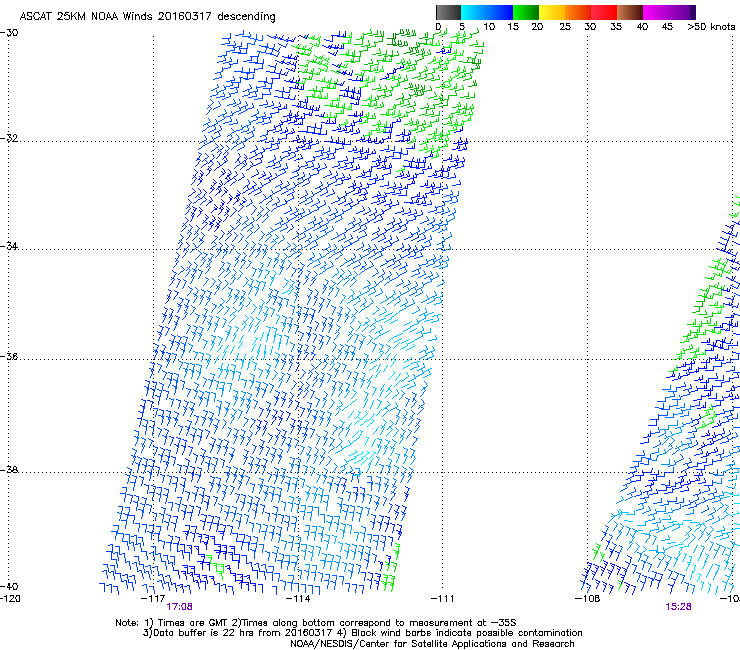The height and width of the screenshot is (650, 740).
Task: Click the purple 17:08 pass time label
Action: point(179,607)
